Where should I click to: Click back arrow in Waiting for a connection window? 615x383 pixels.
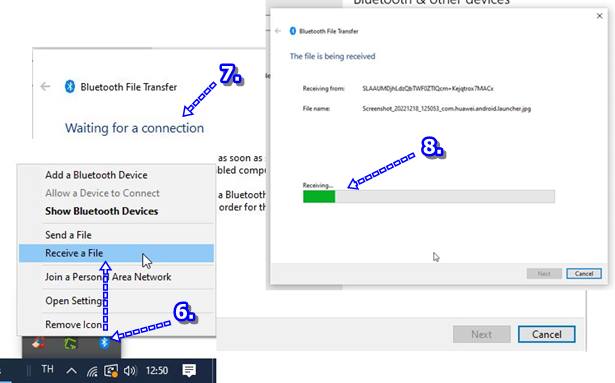(x=45, y=86)
